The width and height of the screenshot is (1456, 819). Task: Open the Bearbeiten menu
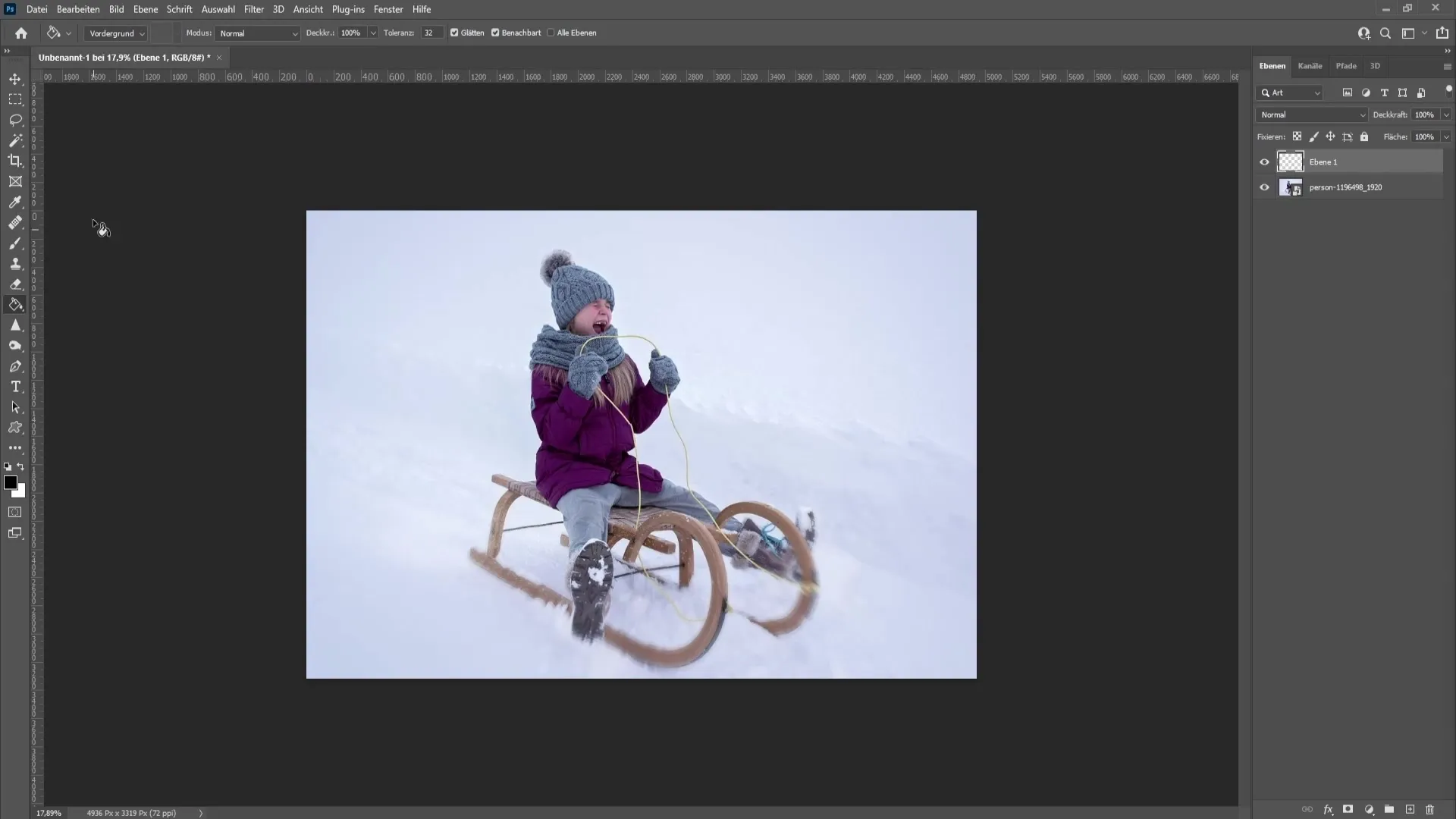click(77, 9)
